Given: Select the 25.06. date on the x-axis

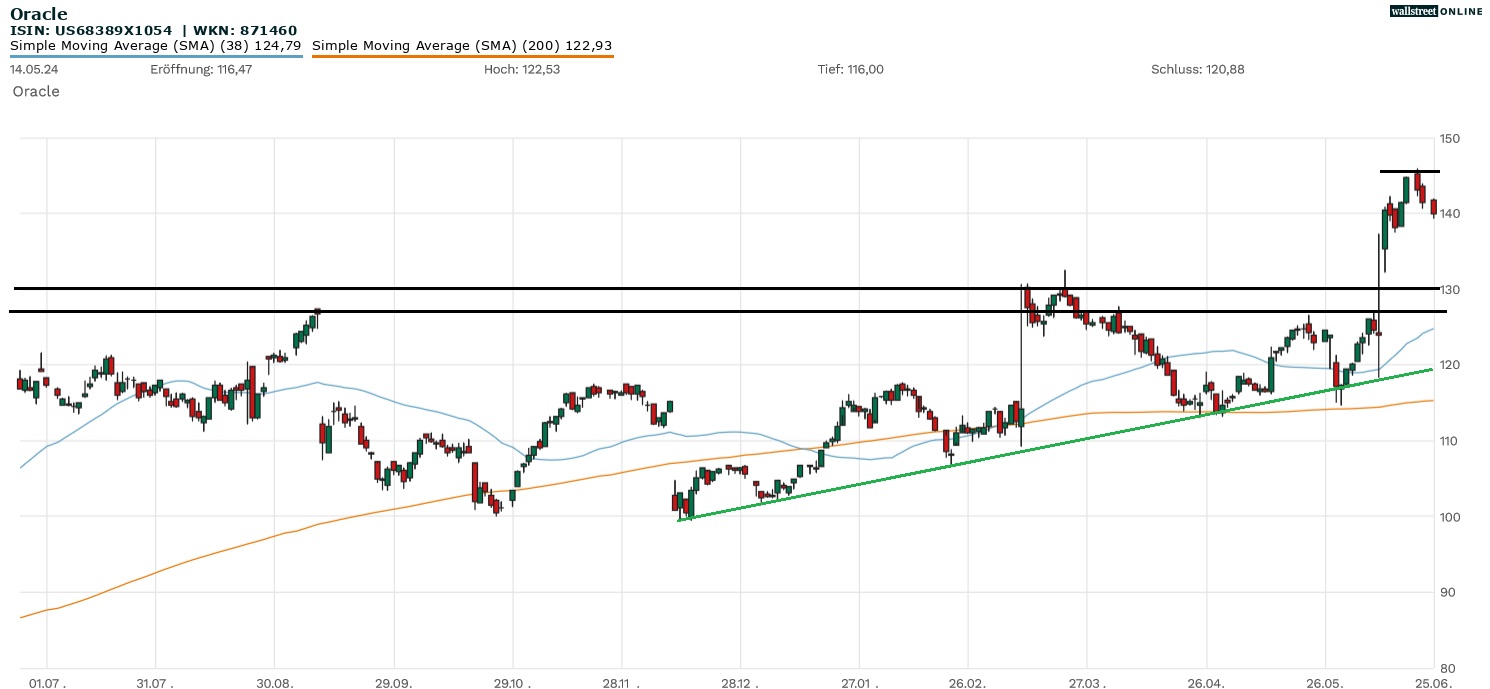Looking at the screenshot, I should [x=1433, y=682].
